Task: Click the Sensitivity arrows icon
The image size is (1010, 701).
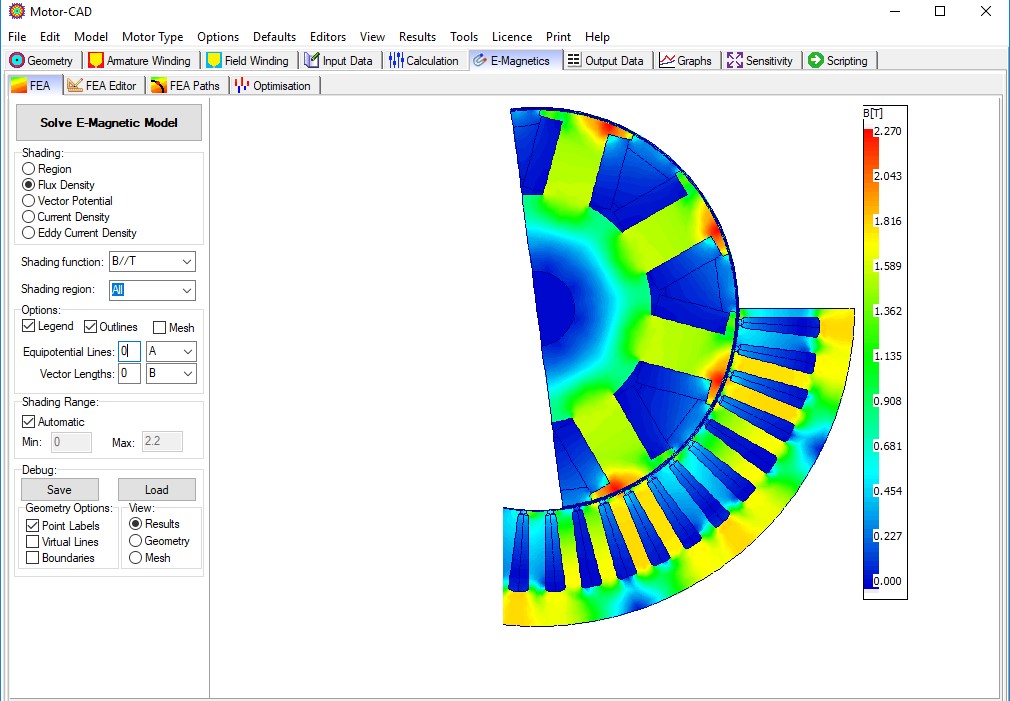Action: click(x=735, y=61)
